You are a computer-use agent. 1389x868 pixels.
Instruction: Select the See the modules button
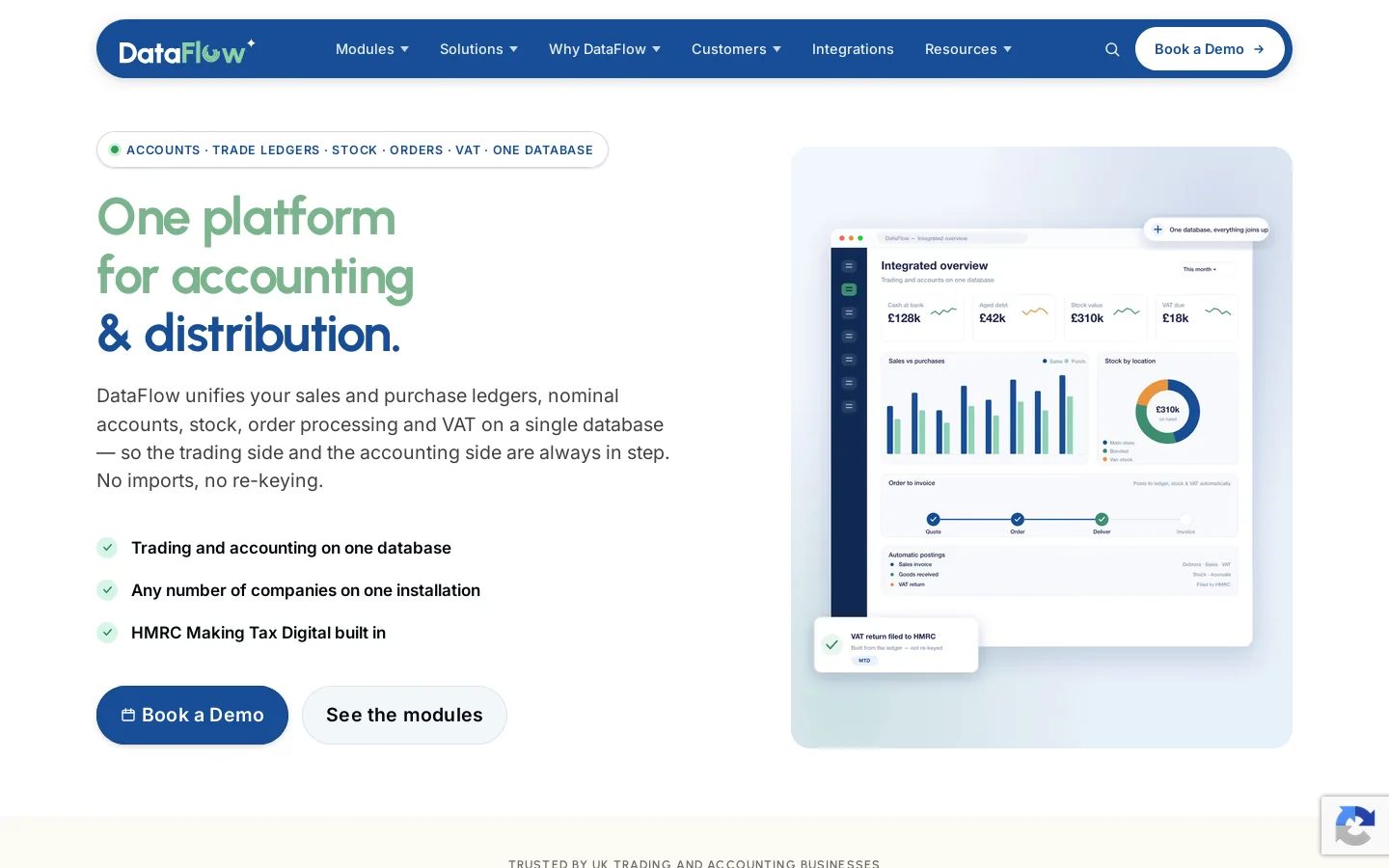point(404,715)
